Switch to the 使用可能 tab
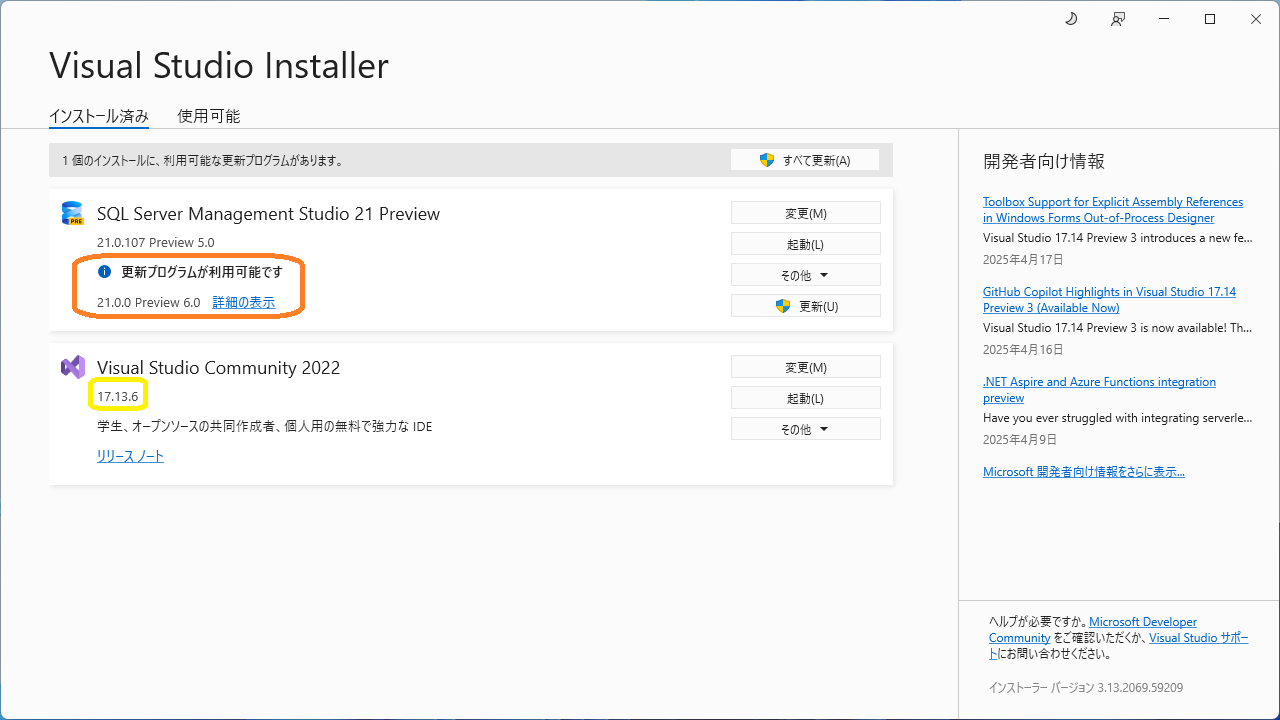Viewport: 1280px width, 720px height. coord(209,116)
